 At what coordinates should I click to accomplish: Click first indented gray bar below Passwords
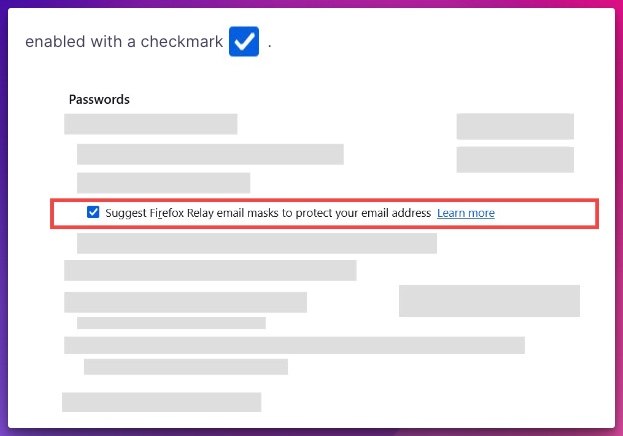click(210, 154)
